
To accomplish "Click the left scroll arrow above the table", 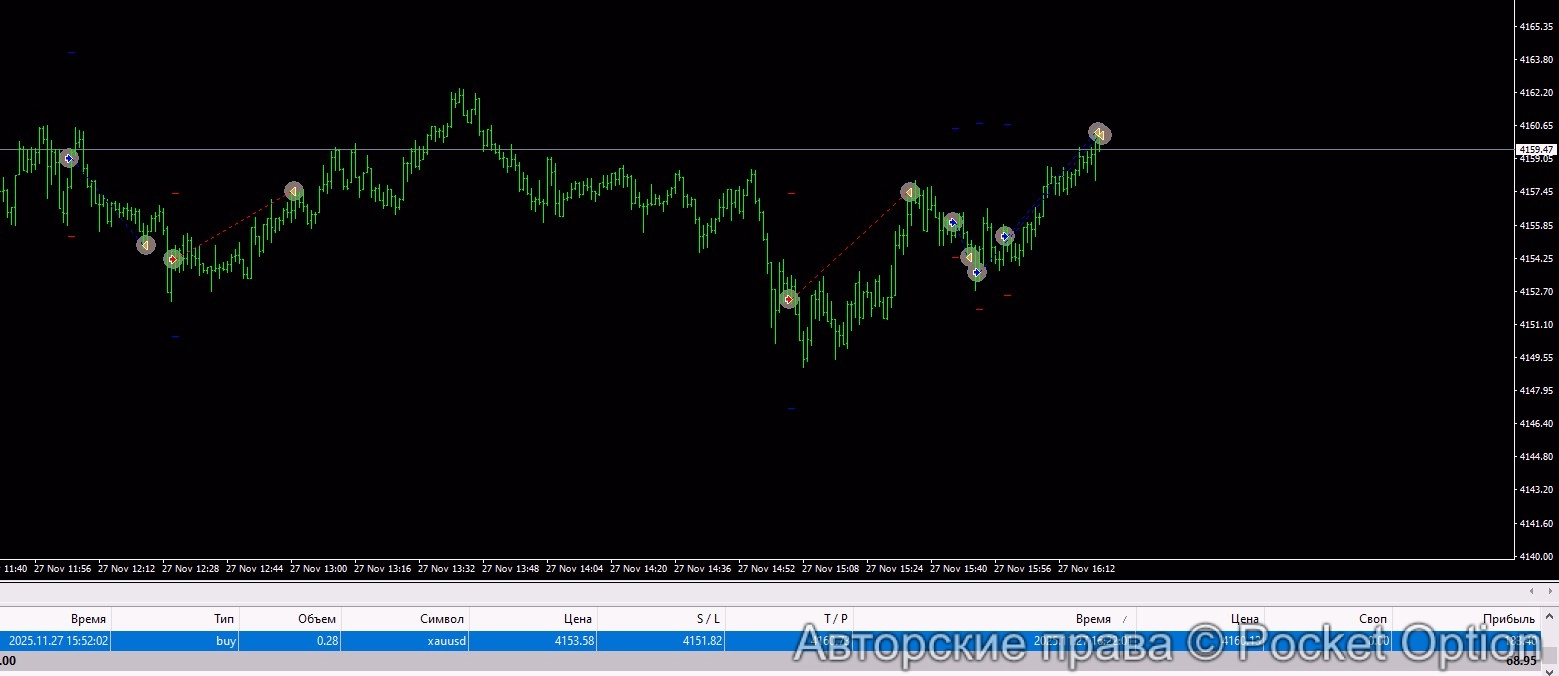I will tap(1531, 591).
